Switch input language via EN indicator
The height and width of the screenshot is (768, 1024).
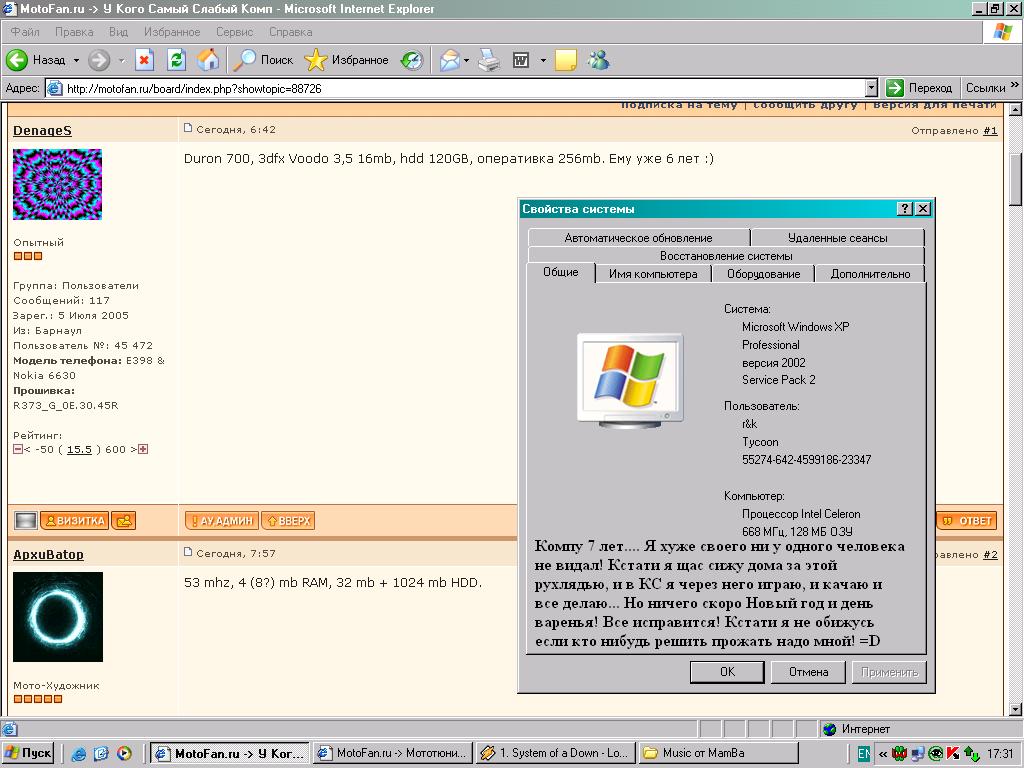click(x=863, y=754)
